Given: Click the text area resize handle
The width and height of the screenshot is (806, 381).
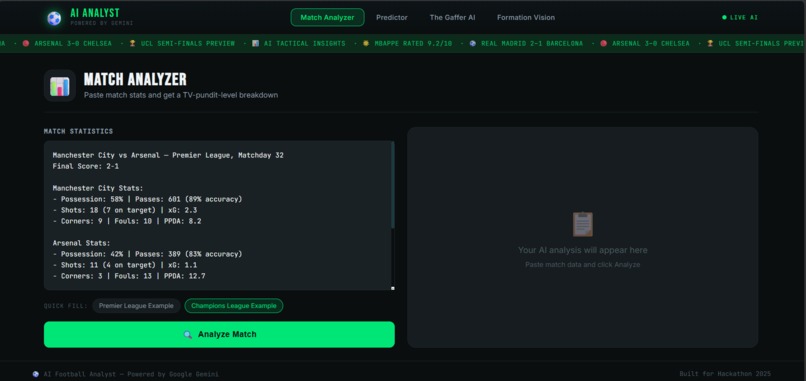Looking at the screenshot, I should 393,288.
